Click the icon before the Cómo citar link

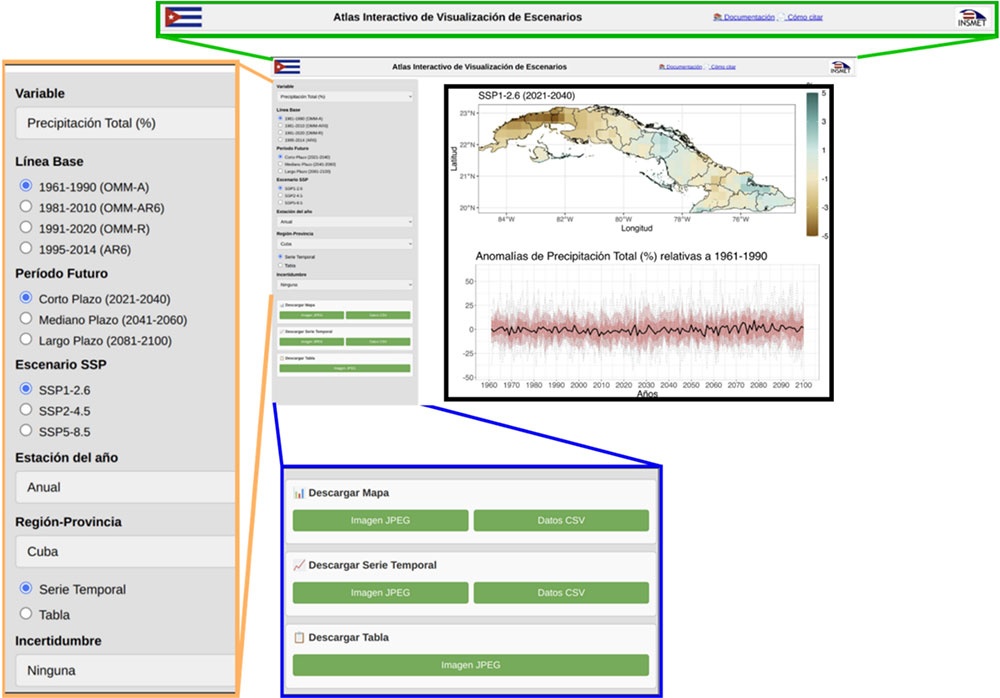tap(781, 15)
